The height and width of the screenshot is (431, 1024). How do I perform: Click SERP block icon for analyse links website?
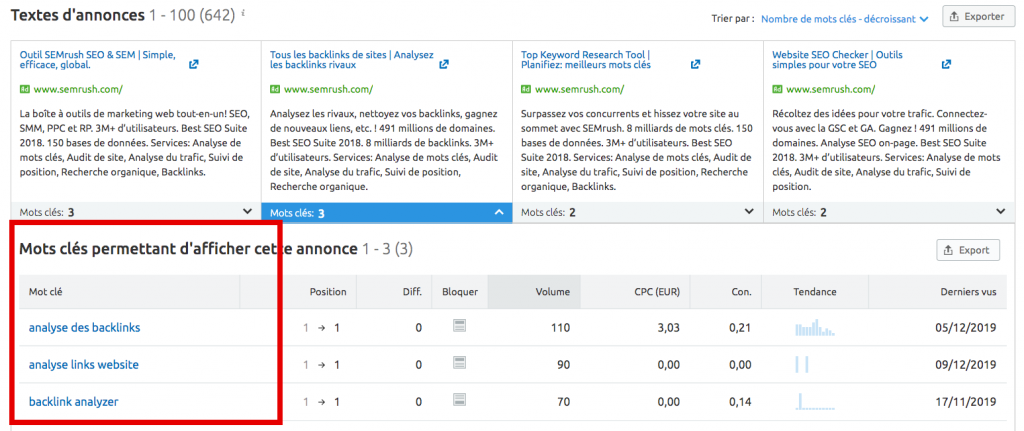point(460,363)
